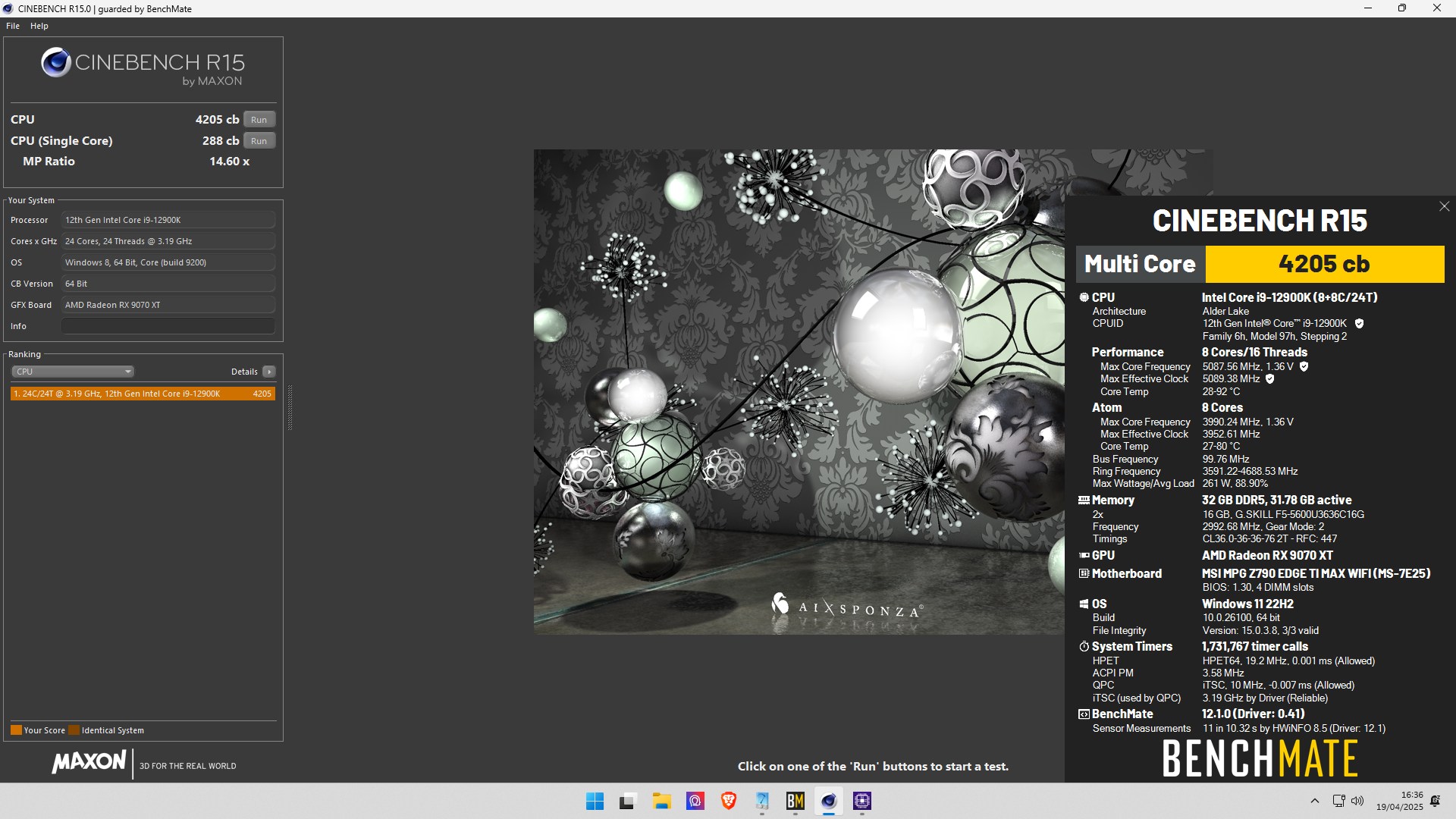Image resolution: width=1456 pixels, height=819 pixels.
Task: Open the magenta ring-icon taskbar app
Action: 695,801
